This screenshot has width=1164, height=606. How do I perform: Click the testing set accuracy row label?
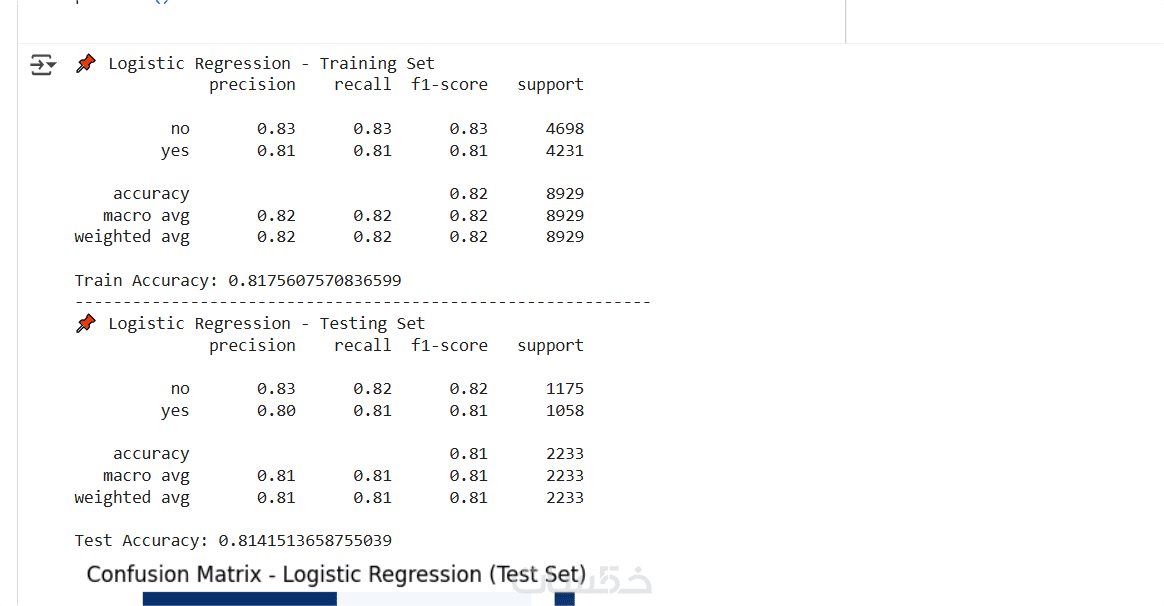point(151,454)
